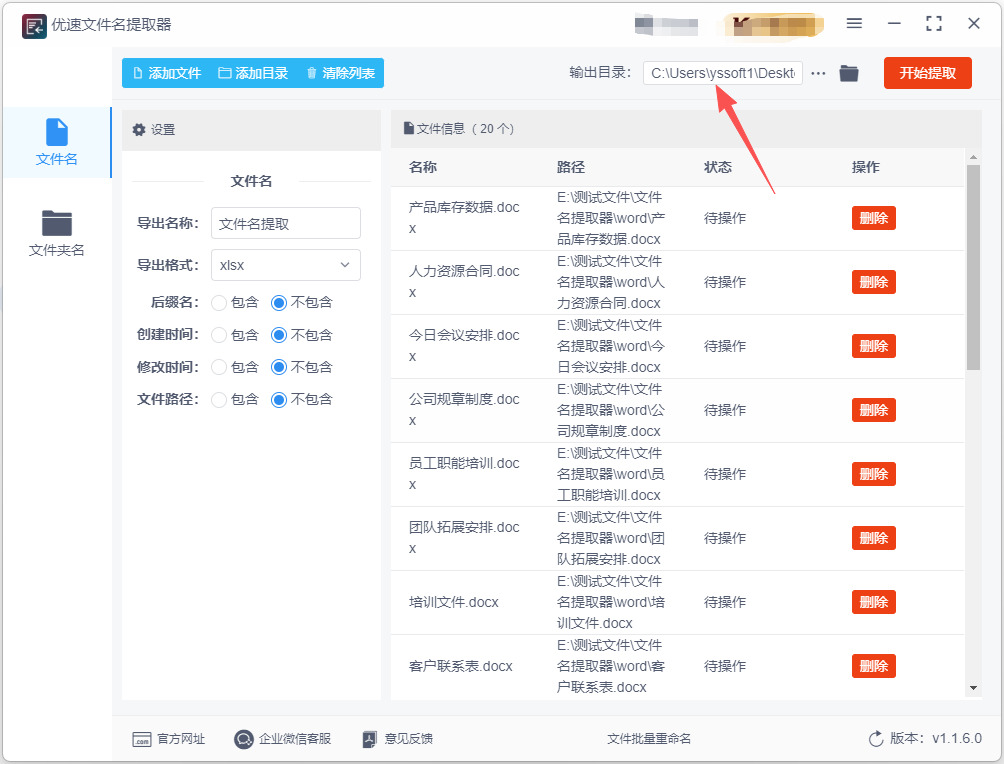The width and height of the screenshot is (1004, 764).
Task: Click the 开始提取 start button
Action: (x=927, y=73)
